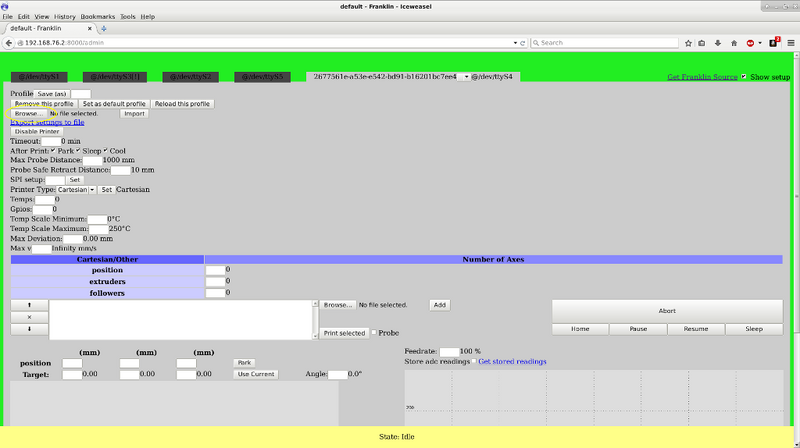Open the hamburger browser menu
The width and height of the screenshot is (800, 448).
(791, 43)
